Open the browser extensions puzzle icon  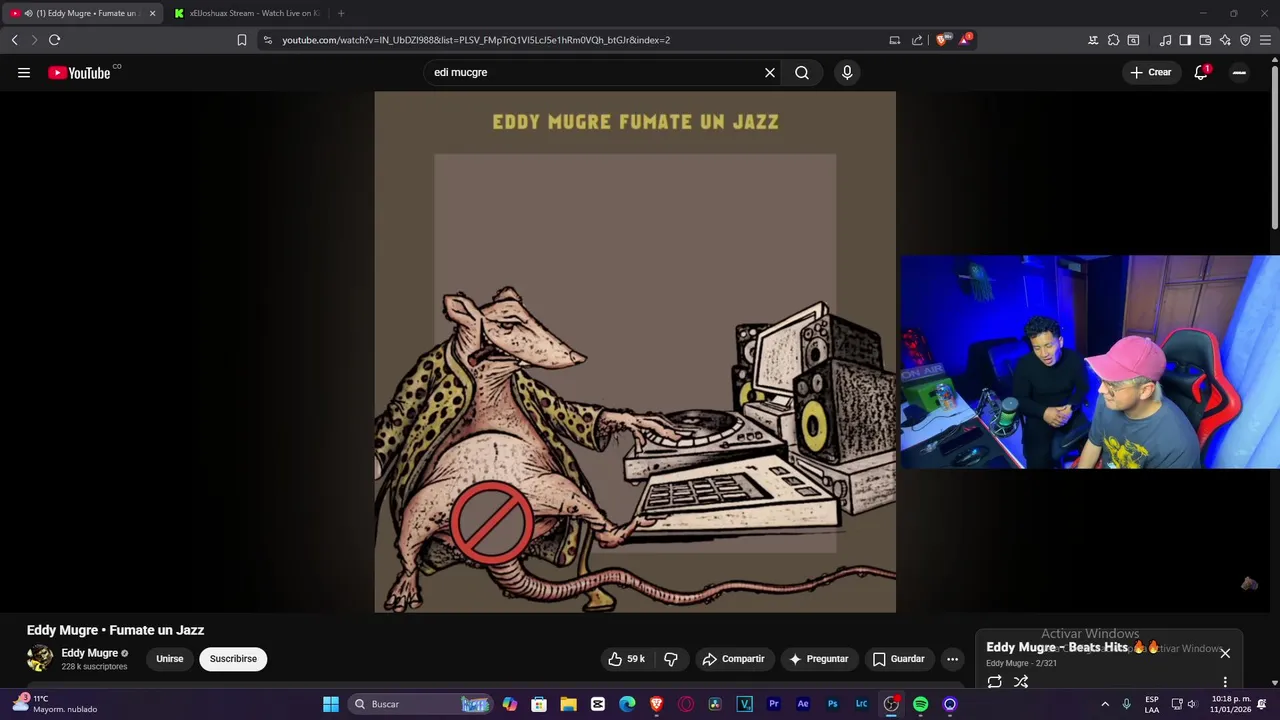(1113, 40)
